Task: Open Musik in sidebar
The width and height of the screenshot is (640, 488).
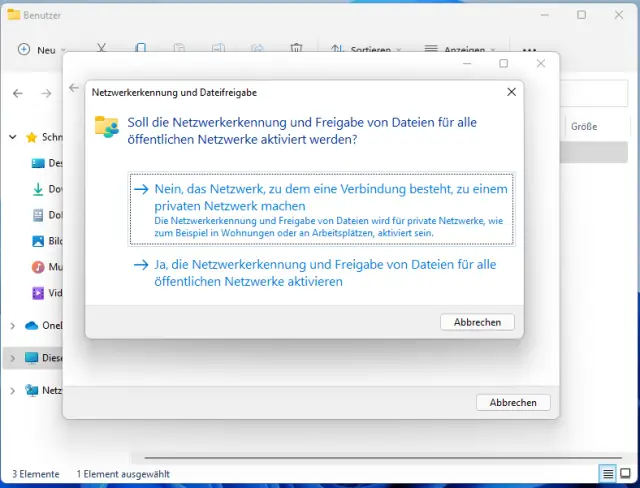Action: 47,267
